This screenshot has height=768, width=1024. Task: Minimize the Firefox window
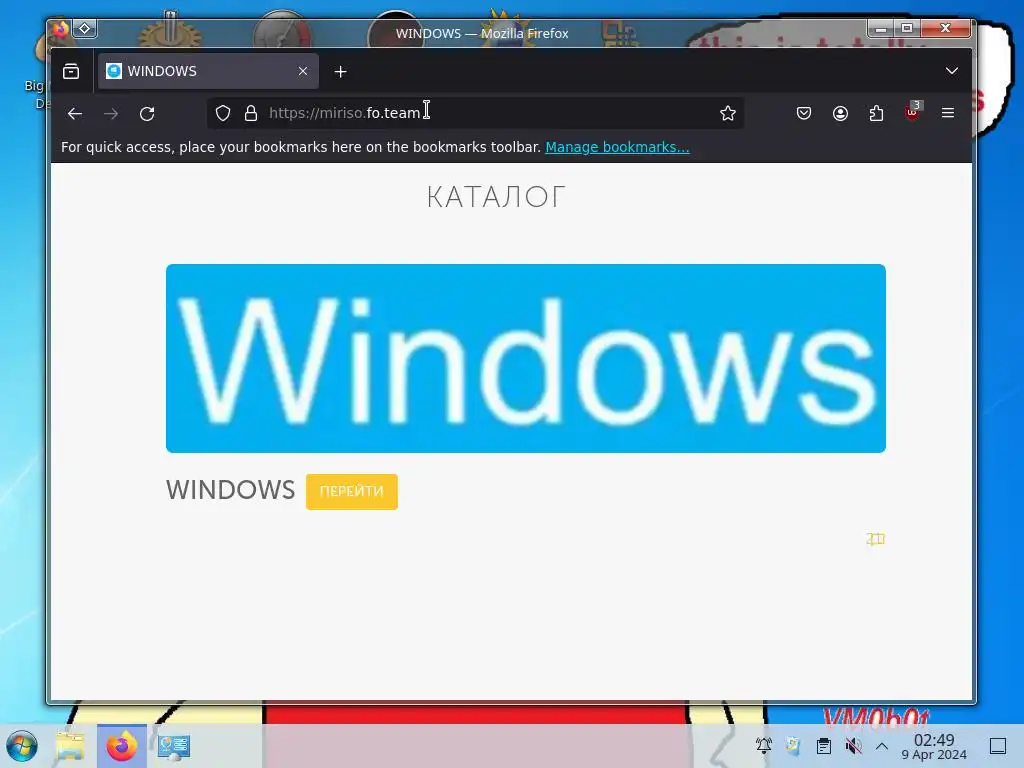tap(881, 28)
